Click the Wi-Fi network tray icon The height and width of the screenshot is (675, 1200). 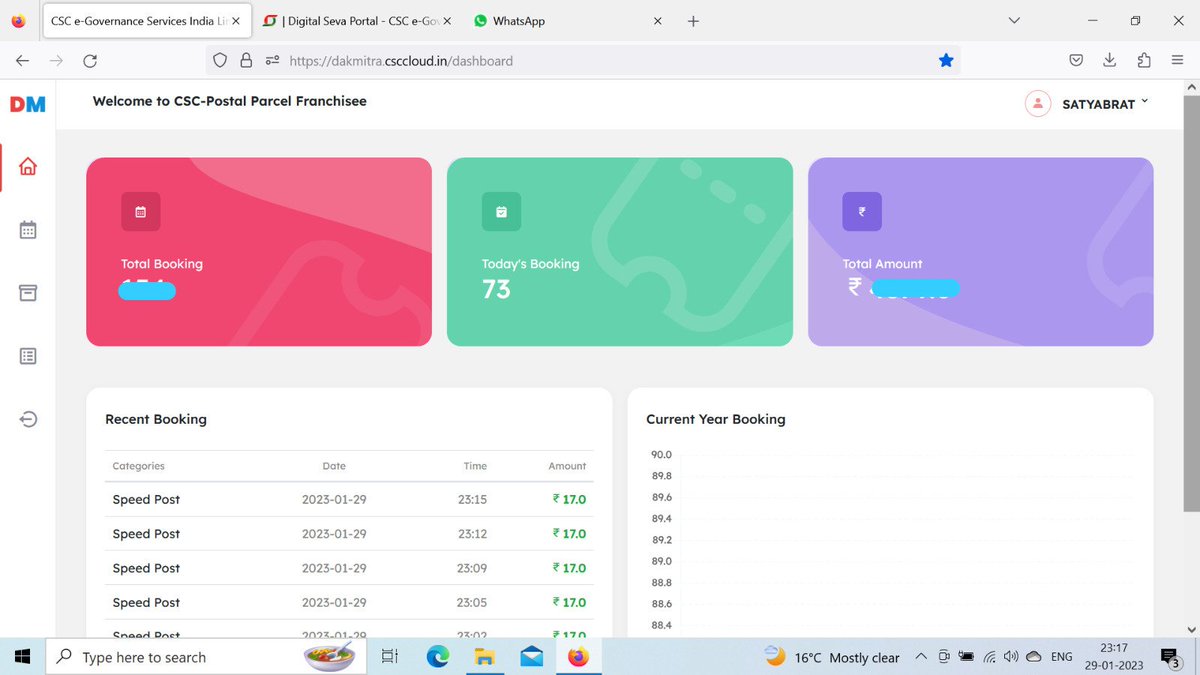coord(989,657)
